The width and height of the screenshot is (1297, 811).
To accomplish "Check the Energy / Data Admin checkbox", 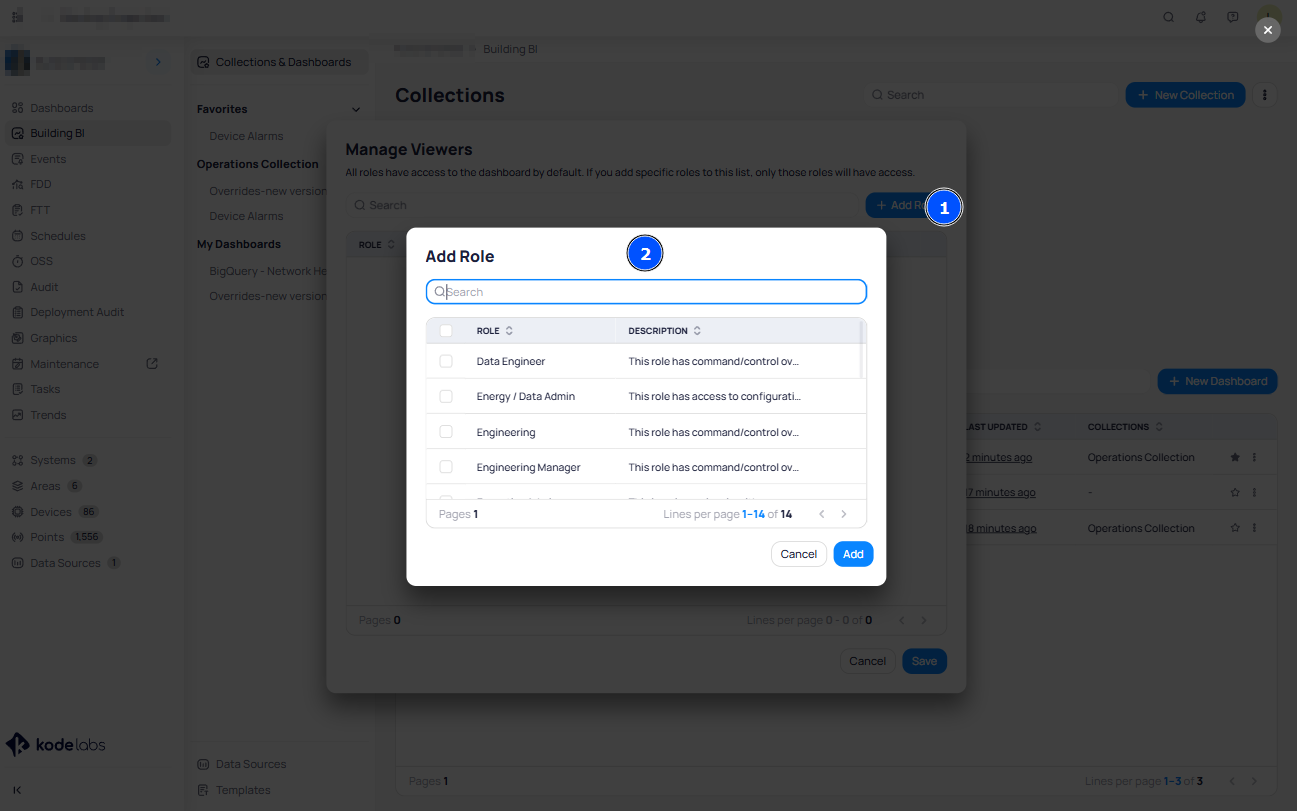I will [x=446, y=396].
